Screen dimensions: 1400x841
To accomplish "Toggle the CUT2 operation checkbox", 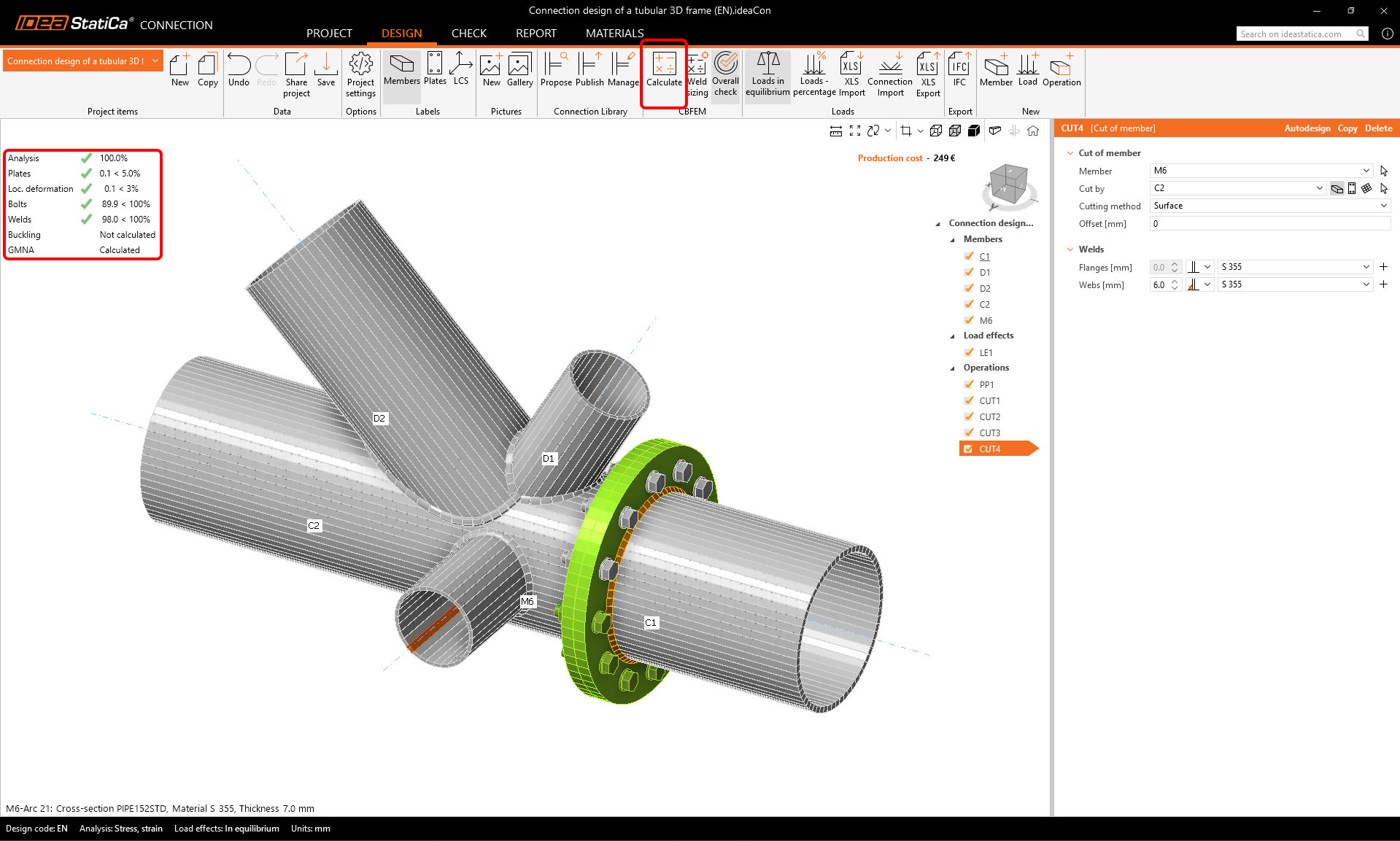I will pos(969,416).
